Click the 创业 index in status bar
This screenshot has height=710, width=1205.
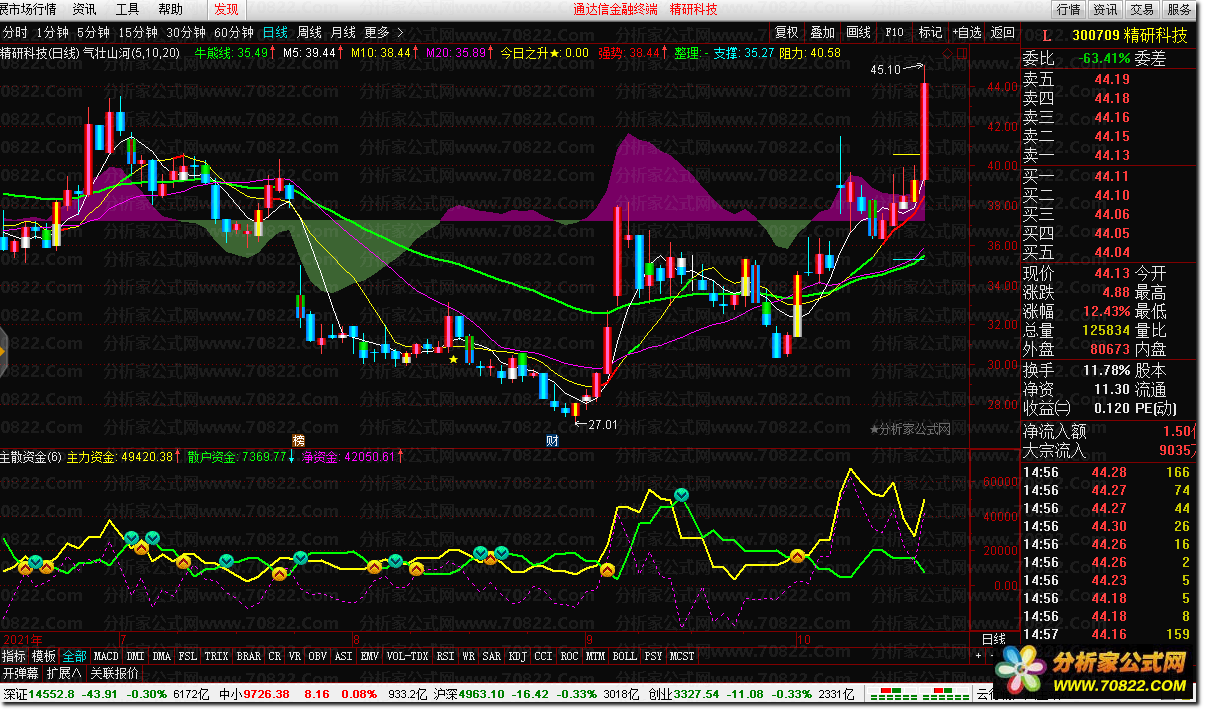point(660,693)
